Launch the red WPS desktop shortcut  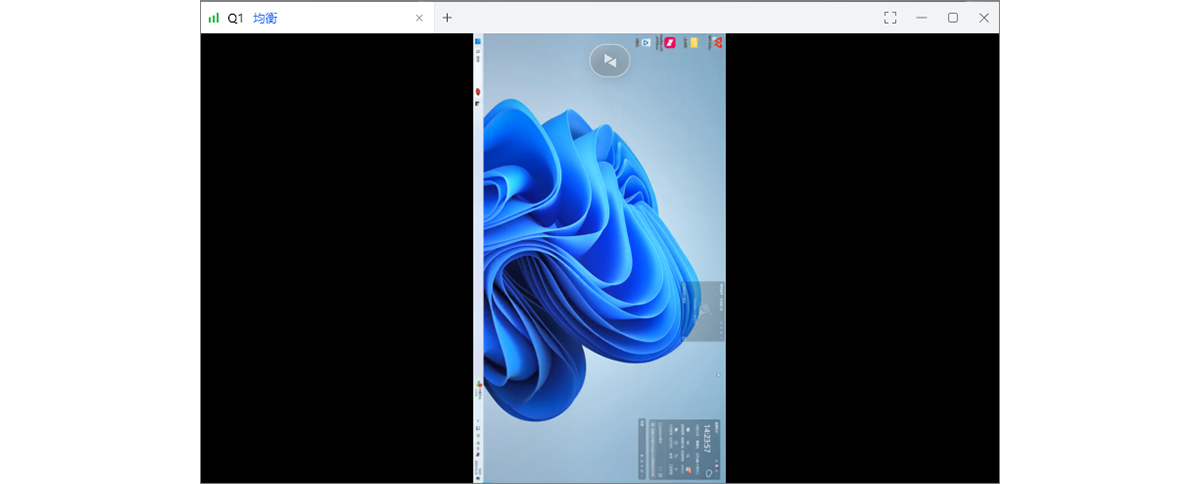[x=717, y=42]
